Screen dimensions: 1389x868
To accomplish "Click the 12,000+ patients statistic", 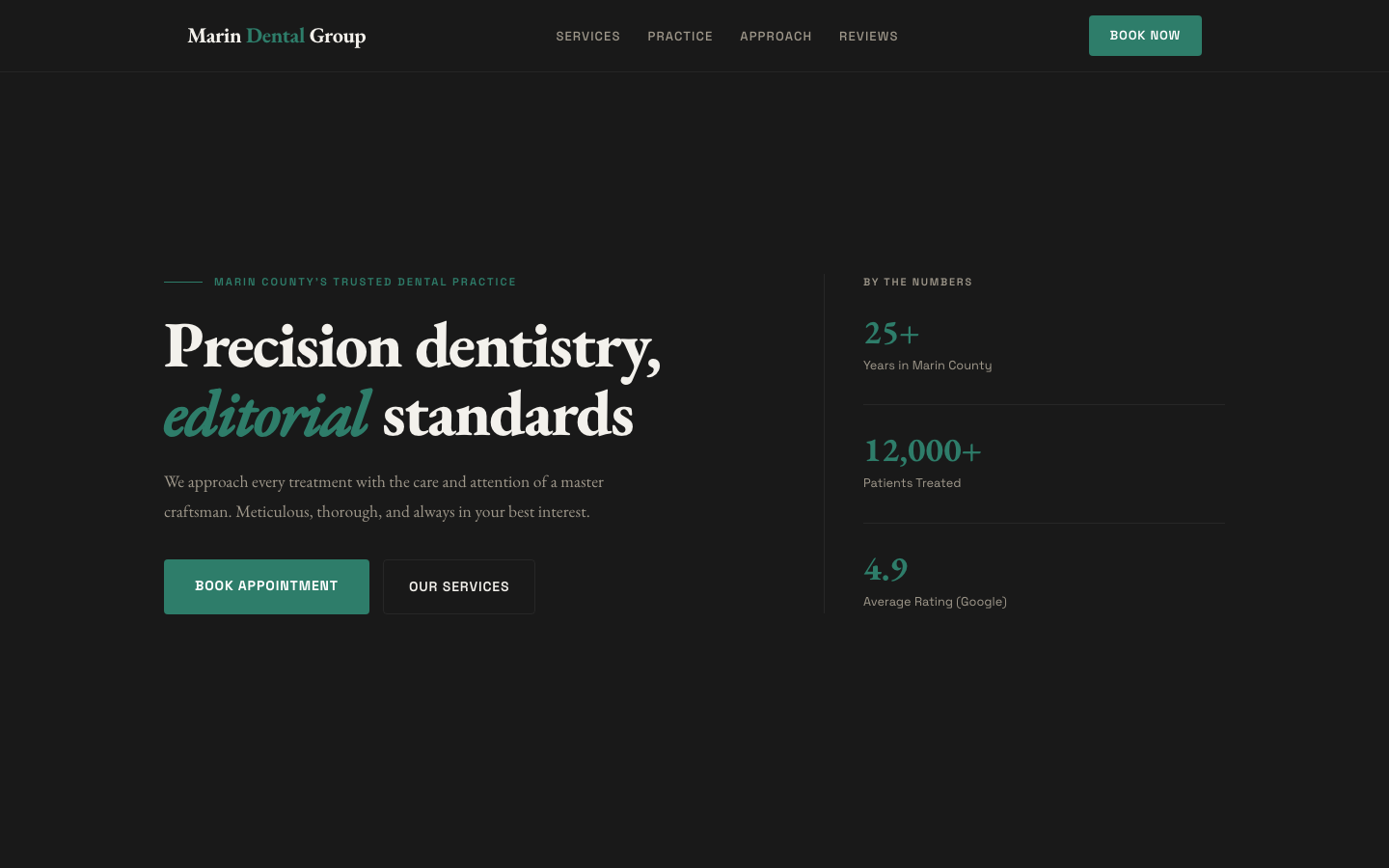I will 922,450.
